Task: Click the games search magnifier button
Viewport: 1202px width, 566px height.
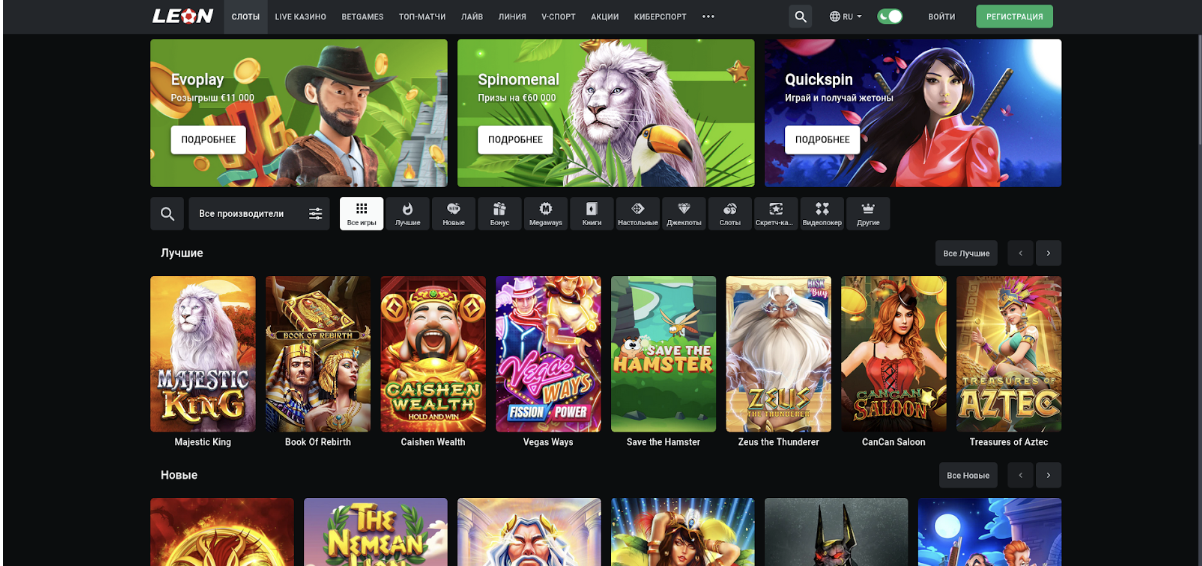Action: pos(167,214)
